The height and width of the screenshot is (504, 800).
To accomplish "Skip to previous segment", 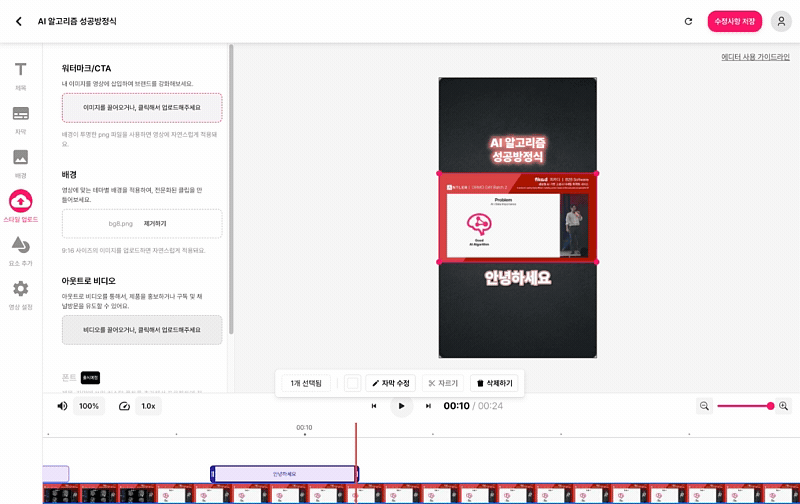I will point(374,406).
